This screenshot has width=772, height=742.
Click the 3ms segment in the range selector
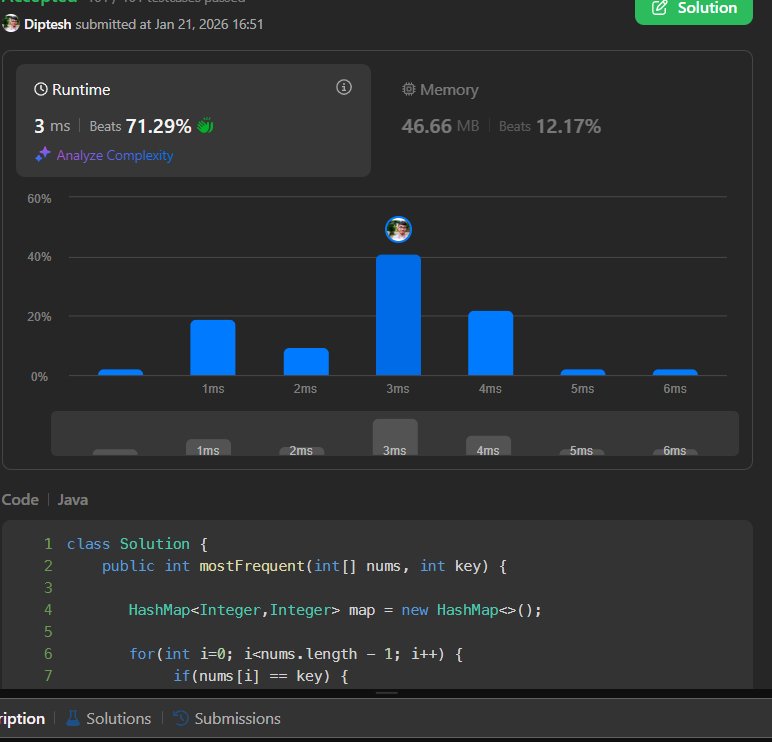395,437
